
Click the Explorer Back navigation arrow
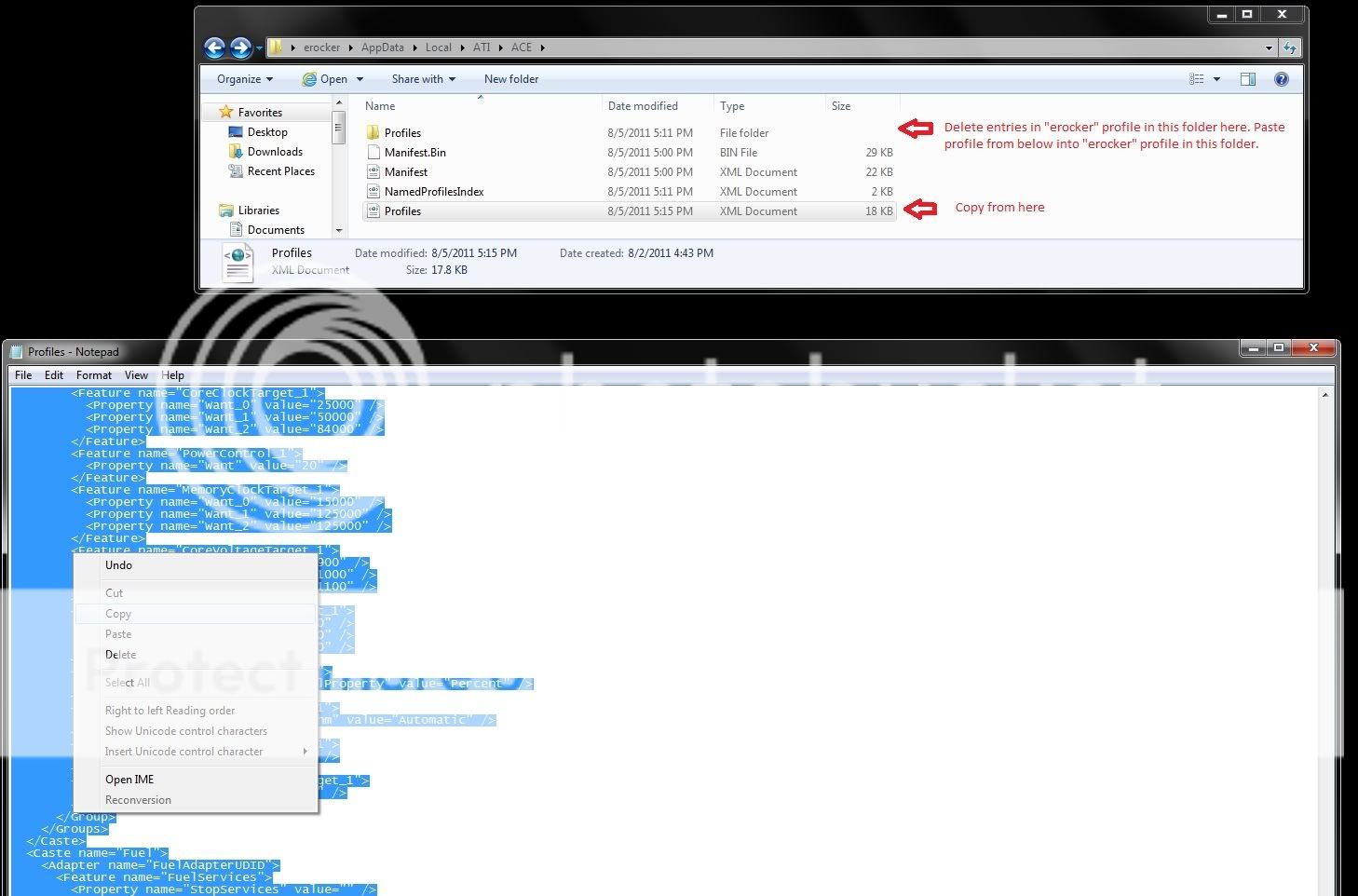tap(214, 48)
